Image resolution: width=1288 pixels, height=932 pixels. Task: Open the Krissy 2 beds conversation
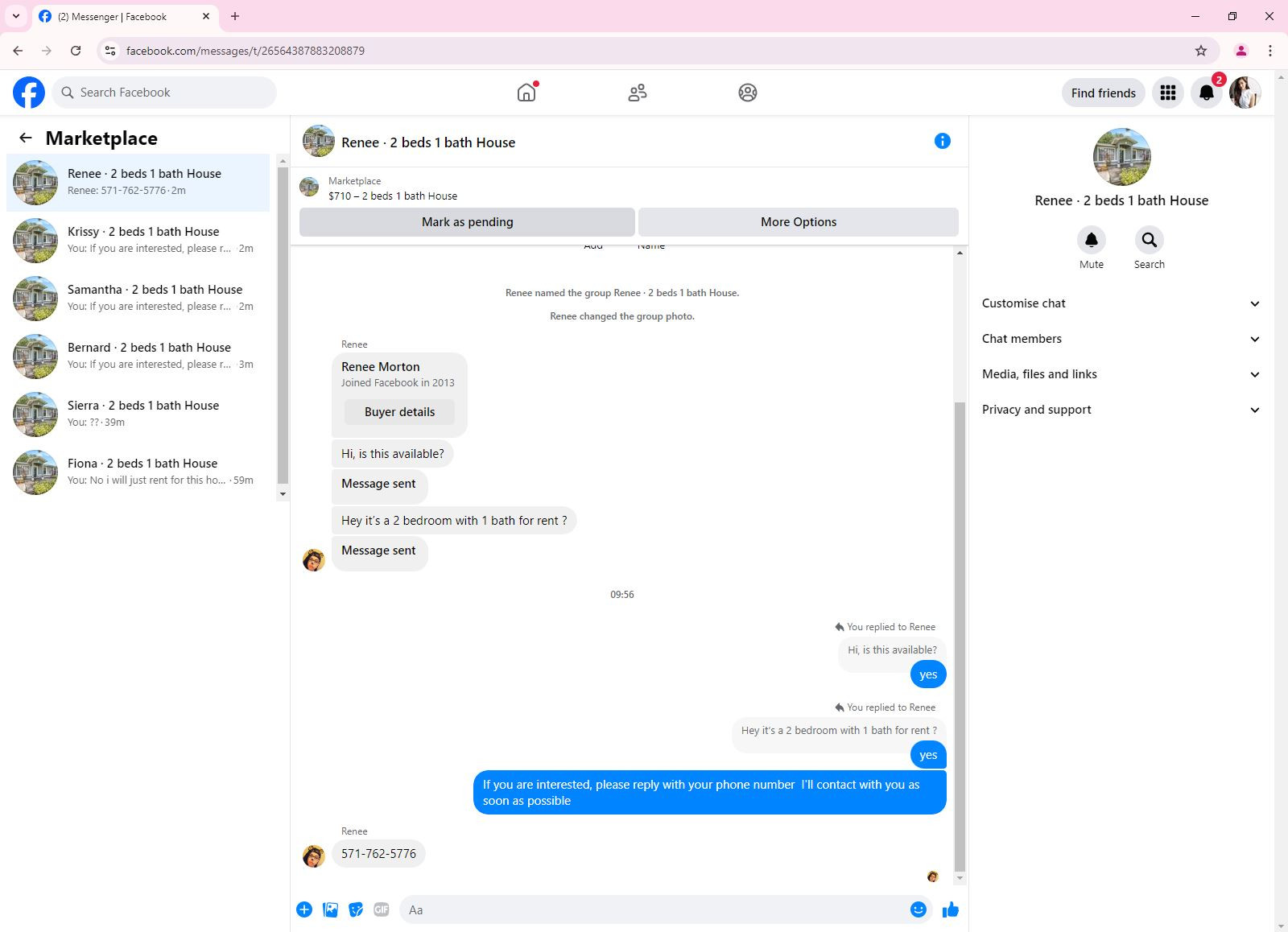[x=138, y=241]
